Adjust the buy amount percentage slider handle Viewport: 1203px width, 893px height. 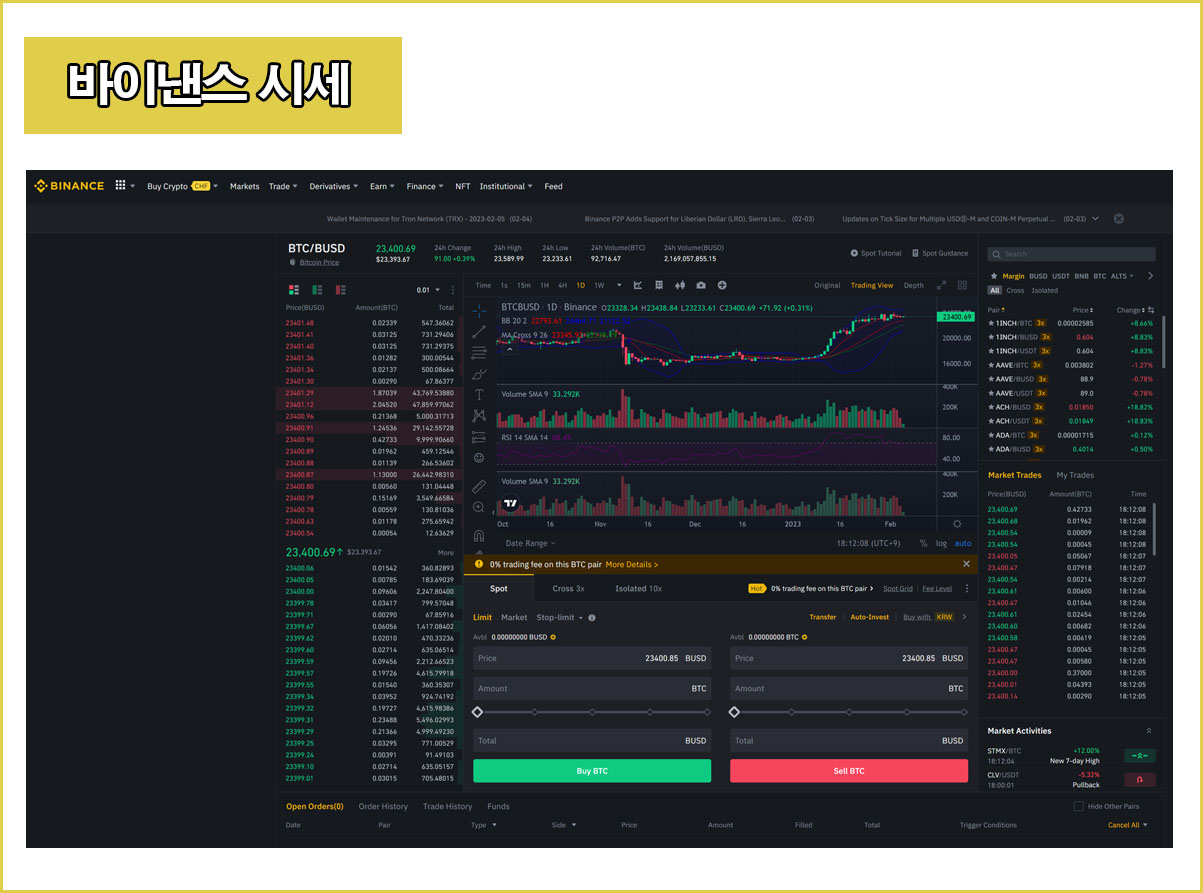pos(477,712)
